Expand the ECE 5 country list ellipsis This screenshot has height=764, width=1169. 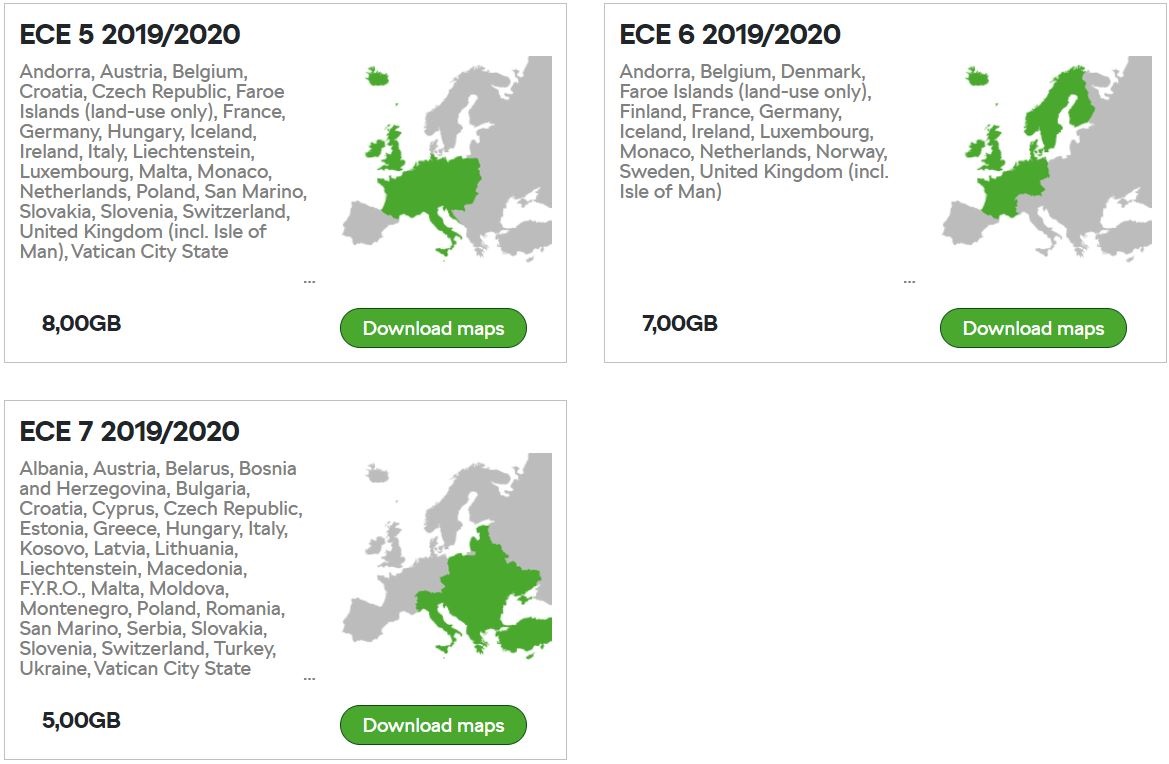pos(309,281)
